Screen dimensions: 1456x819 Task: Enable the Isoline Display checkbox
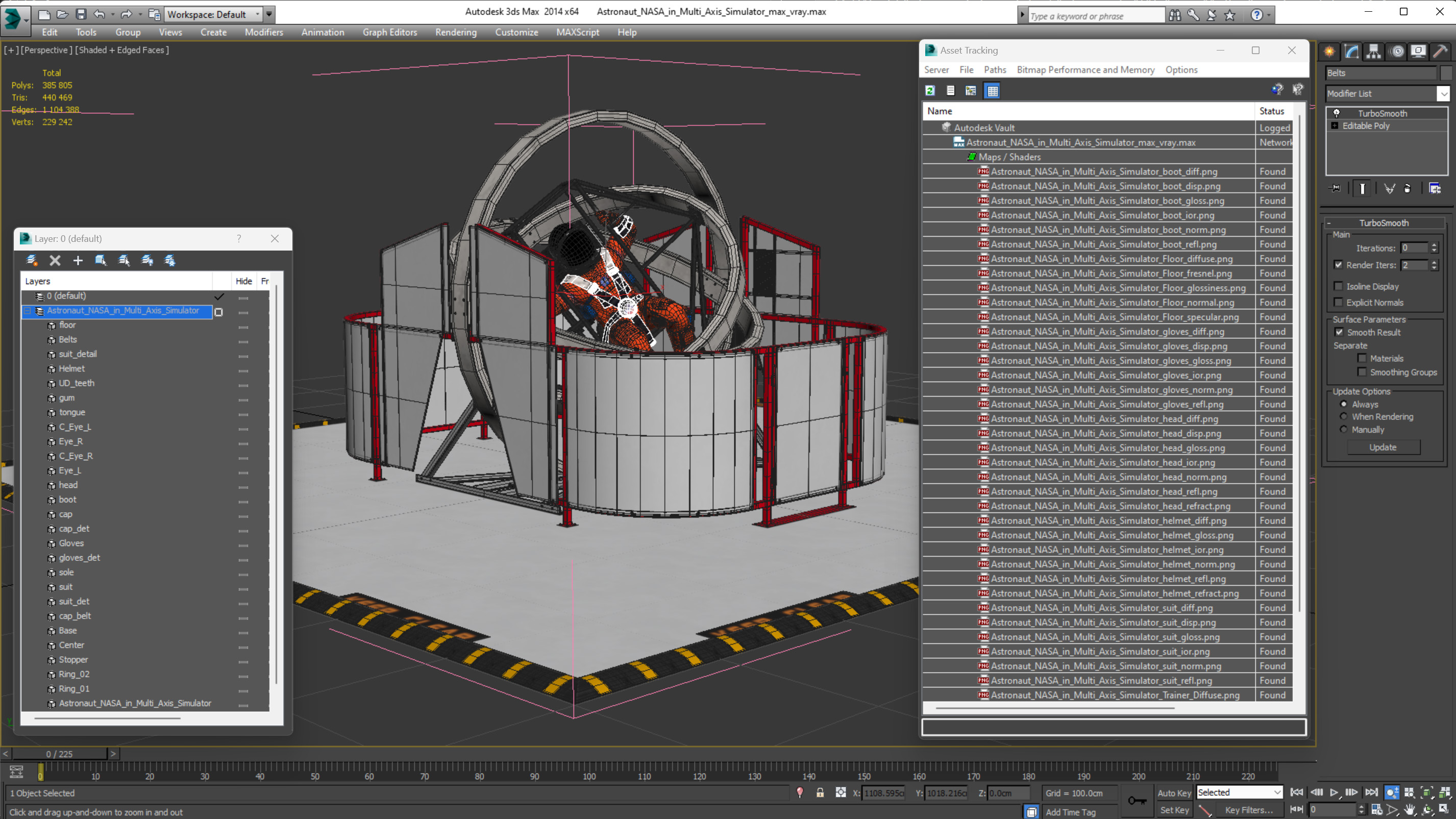pyautogui.click(x=1339, y=286)
